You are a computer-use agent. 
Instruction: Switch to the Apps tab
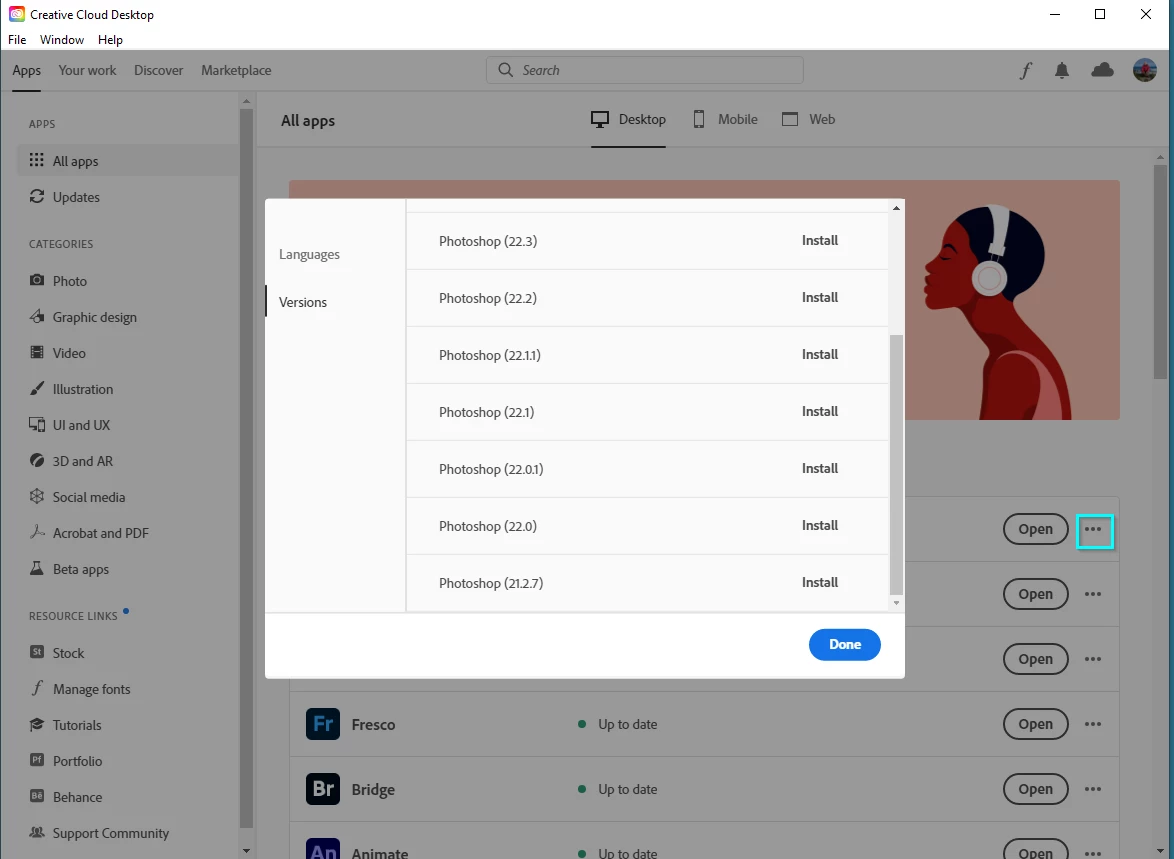coord(26,70)
